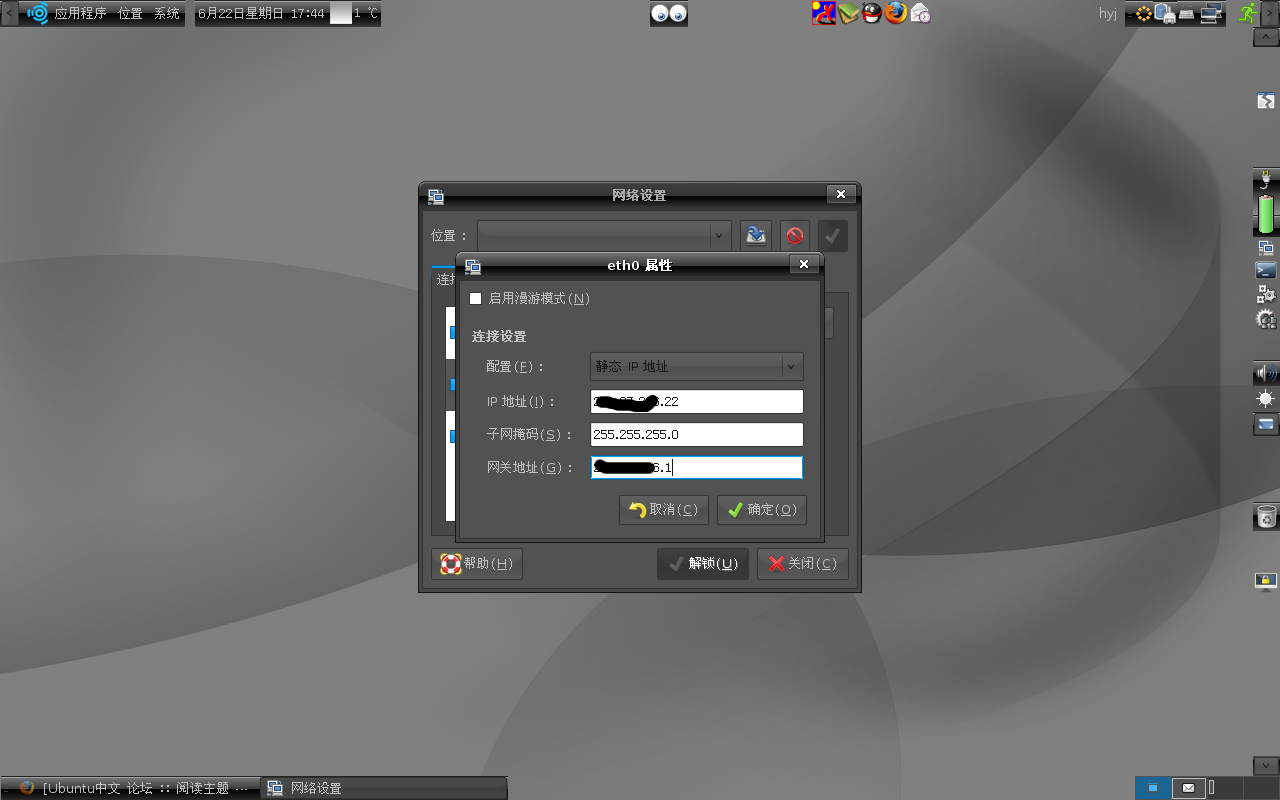Click the lock-screen monitor icon
Screen dimensions: 1280x800
point(1266,581)
